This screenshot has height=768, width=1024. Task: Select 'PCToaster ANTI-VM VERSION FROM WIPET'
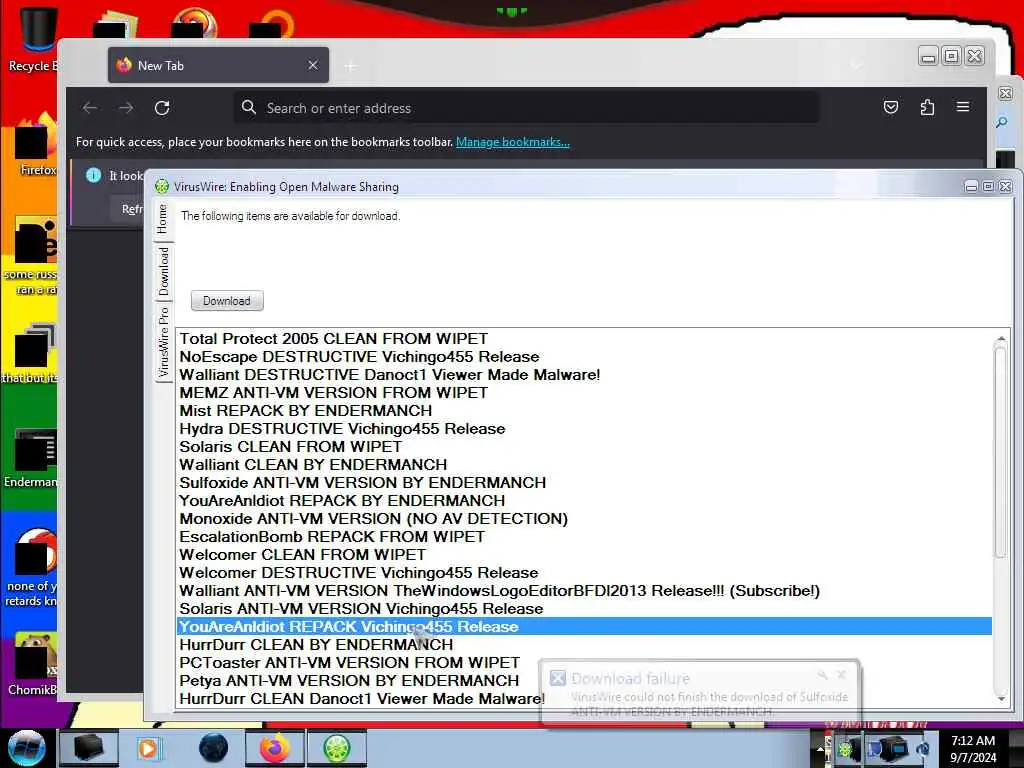[x=584, y=663]
